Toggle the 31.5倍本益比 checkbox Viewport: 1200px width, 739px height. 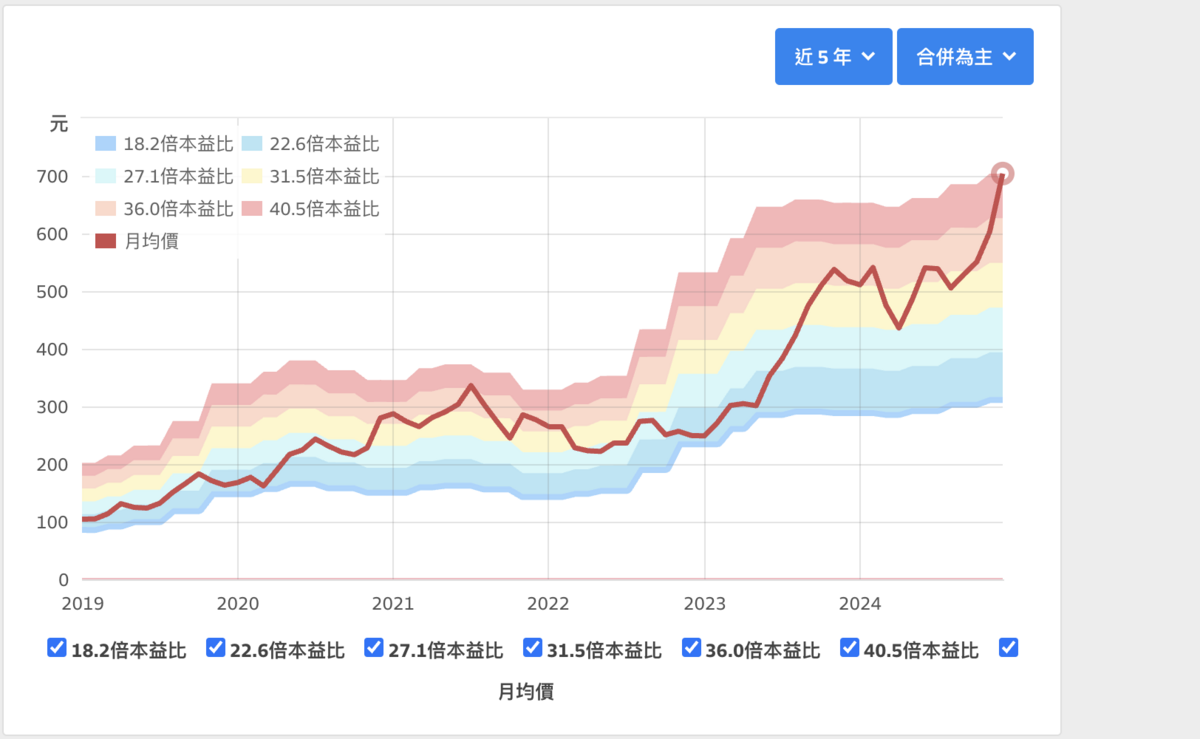[x=532, y=648]
